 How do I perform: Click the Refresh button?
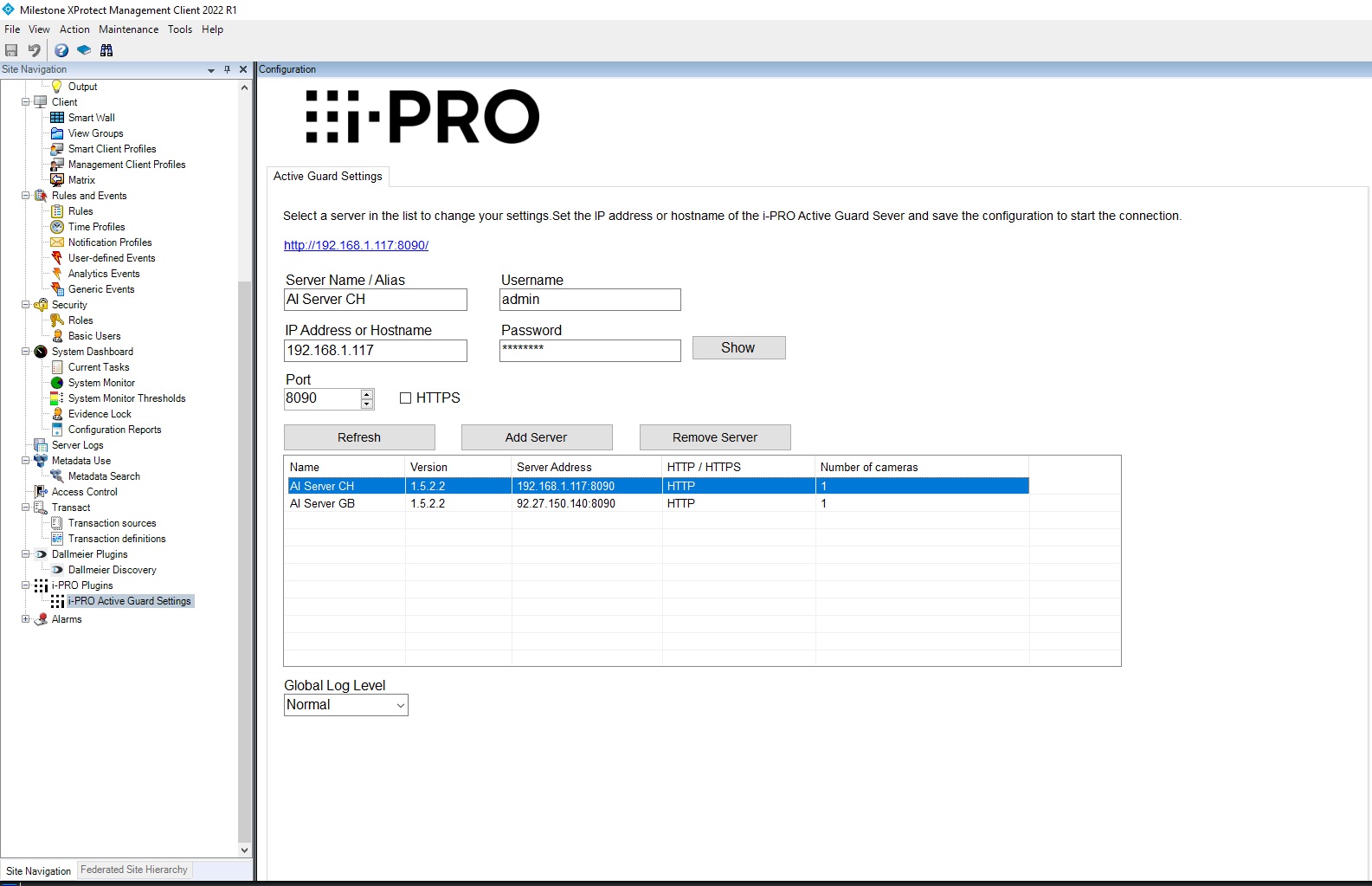pos(359,437)
